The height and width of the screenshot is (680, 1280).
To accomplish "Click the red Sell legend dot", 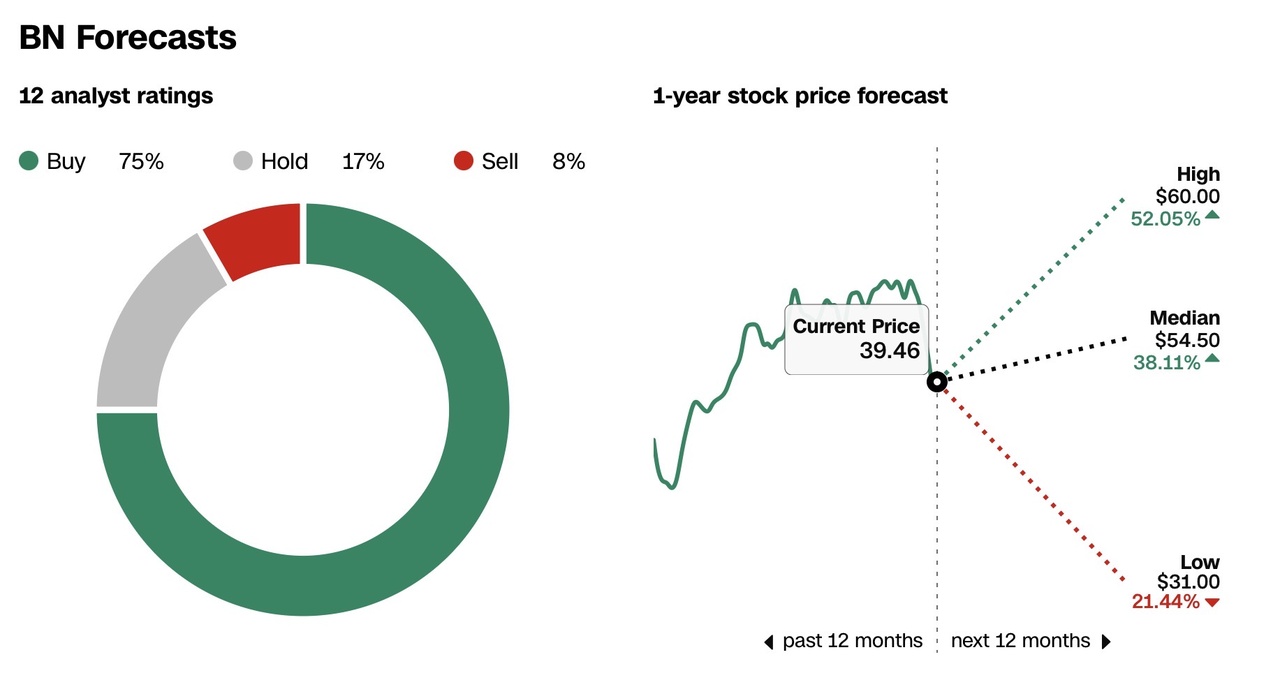I will (463, 161).
